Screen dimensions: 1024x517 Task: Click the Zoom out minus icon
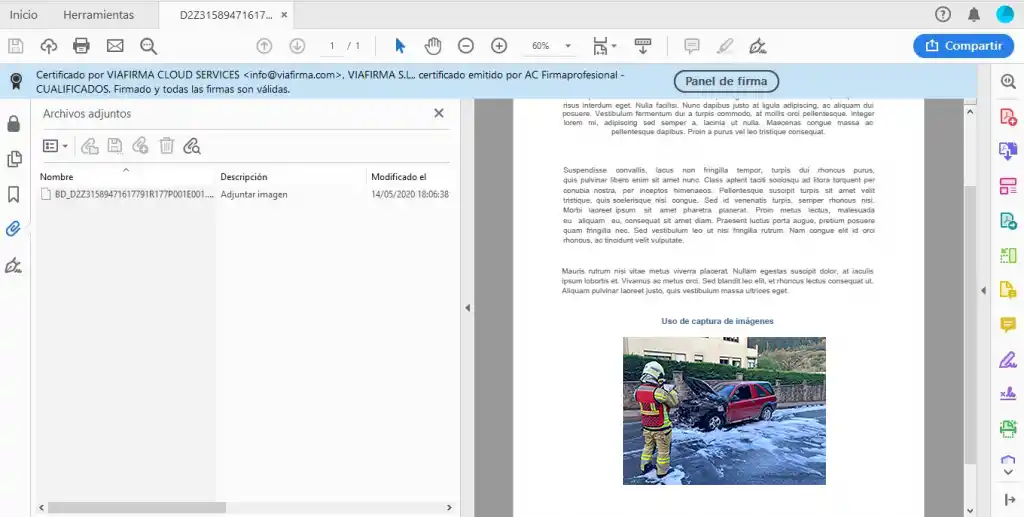466,46
